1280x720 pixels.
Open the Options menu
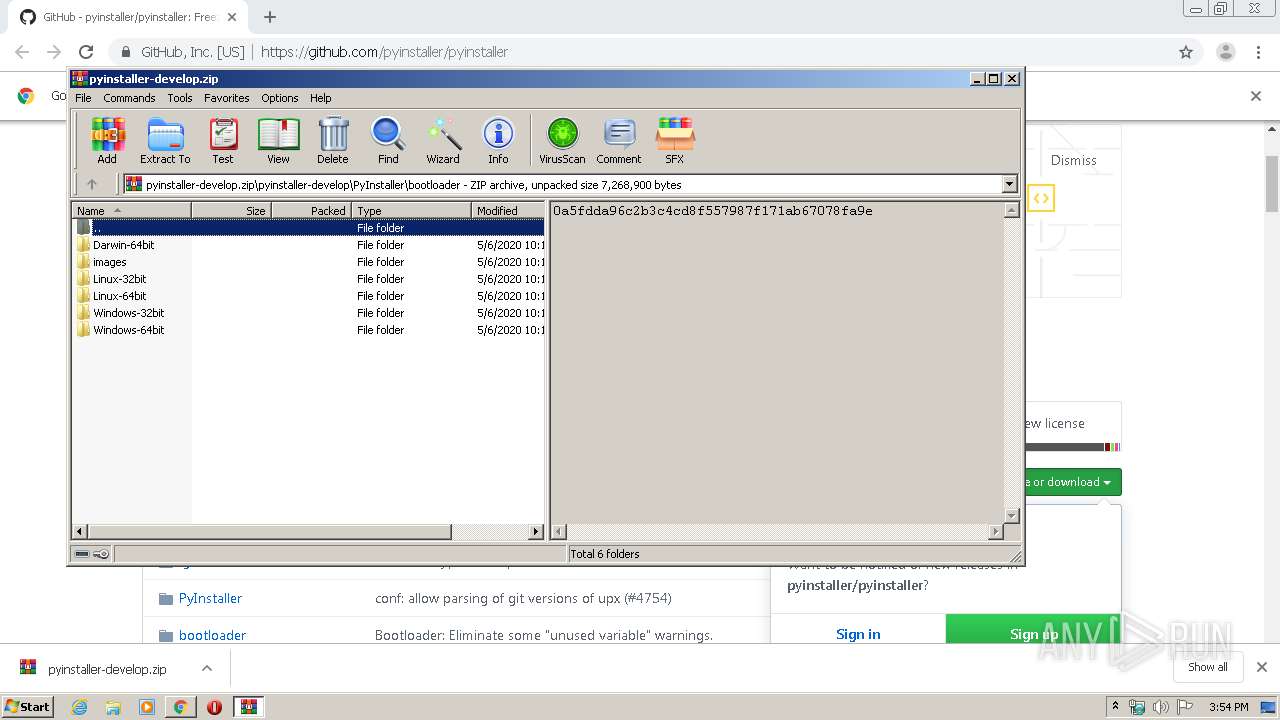(280, 98)
